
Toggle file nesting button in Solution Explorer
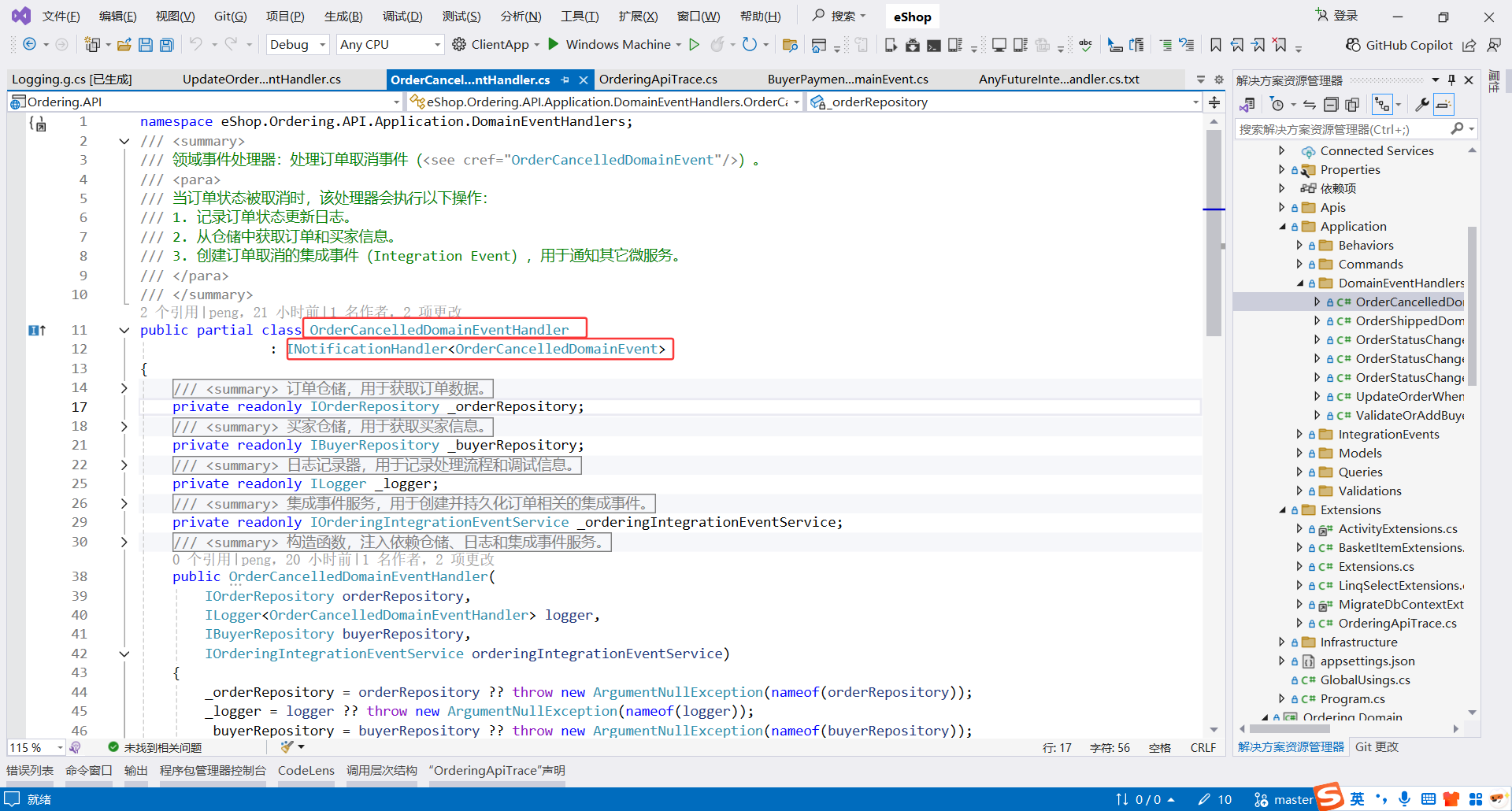pos(1382,104)
